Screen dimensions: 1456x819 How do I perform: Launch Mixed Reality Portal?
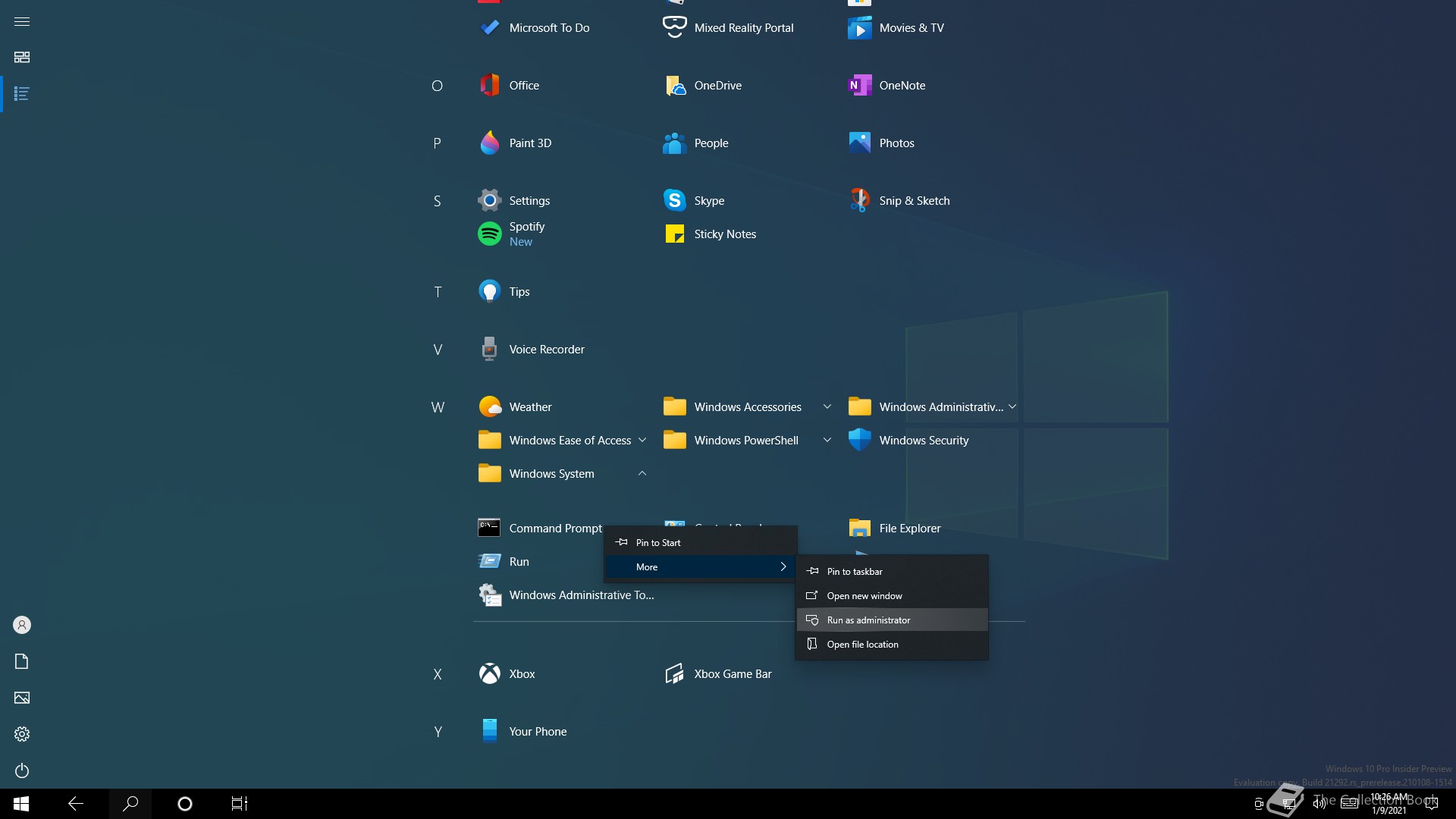click(x=729, y=28)
